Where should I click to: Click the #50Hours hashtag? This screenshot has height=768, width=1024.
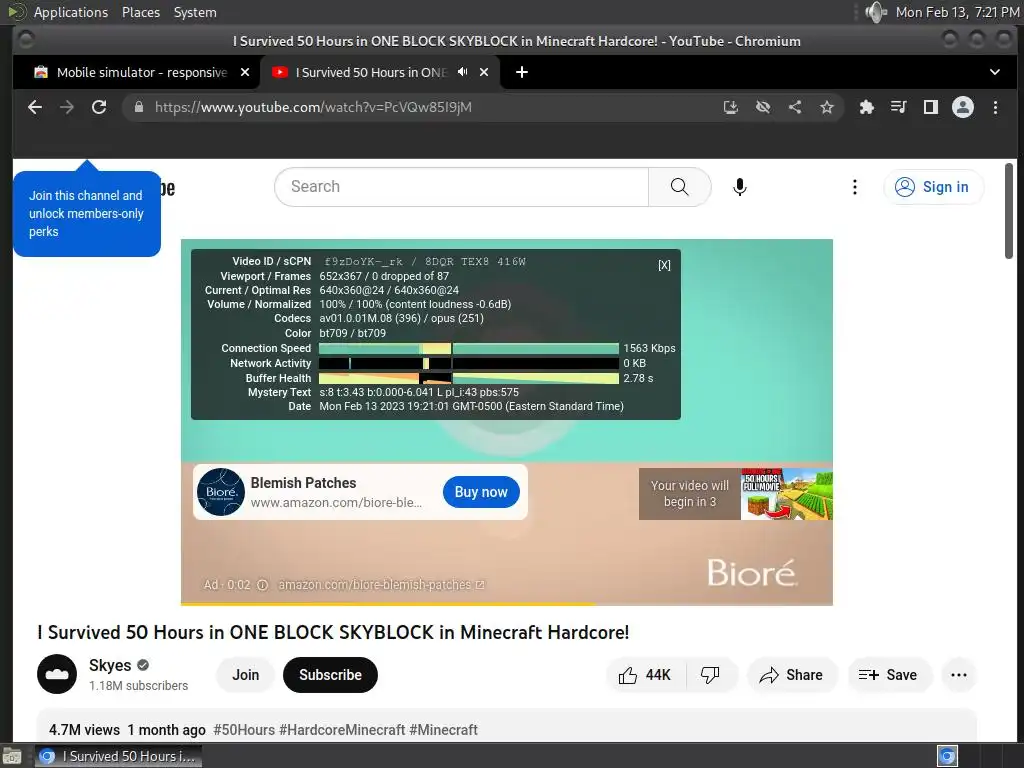244,729
